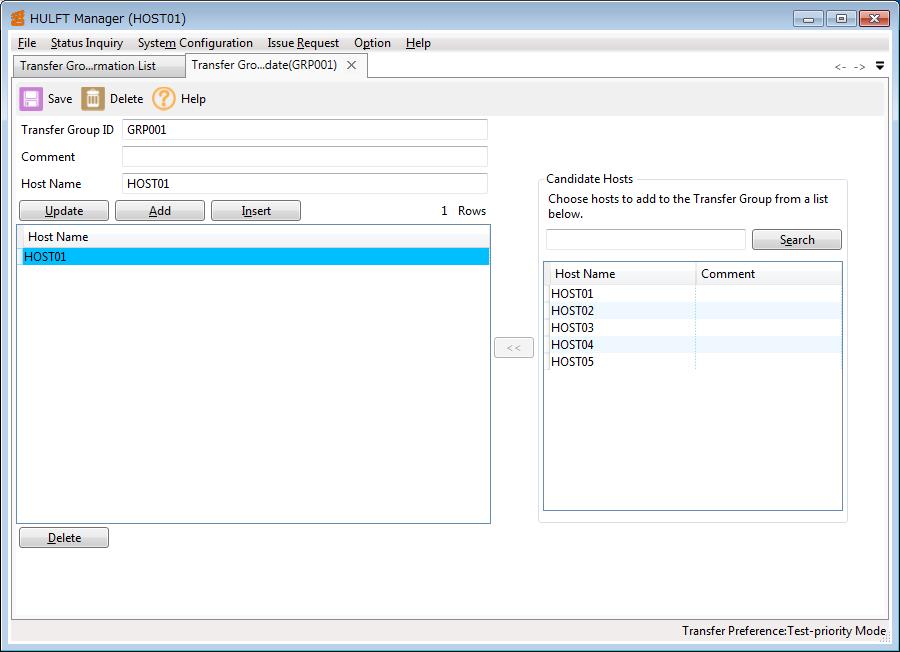Show the tab list dropdown arrow
This screenshot has height=652, width=900.
(880, 66)
